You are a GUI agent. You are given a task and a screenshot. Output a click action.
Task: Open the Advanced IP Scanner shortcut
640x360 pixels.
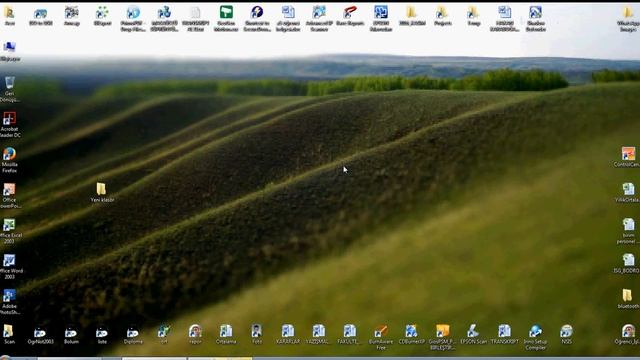pyautogui.click(x=319, y=18)
